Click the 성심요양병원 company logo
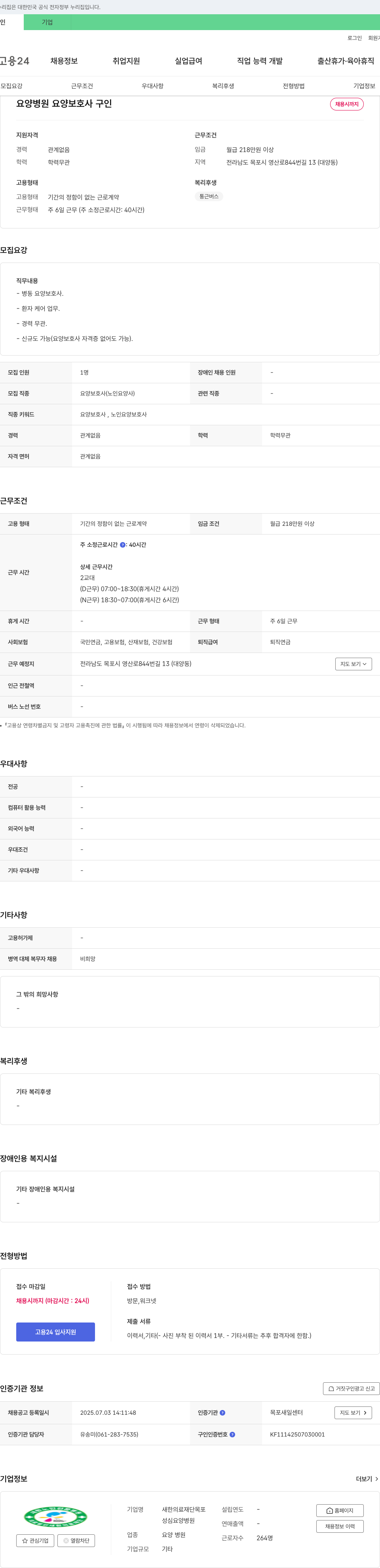The width and height of the screenshot is (380, 1568). pos(55,1516)
